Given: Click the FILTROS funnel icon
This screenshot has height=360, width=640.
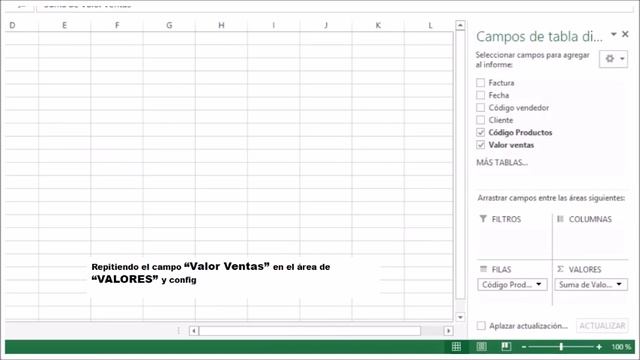Looking at the screenshot, I should [x=483, y=219].
